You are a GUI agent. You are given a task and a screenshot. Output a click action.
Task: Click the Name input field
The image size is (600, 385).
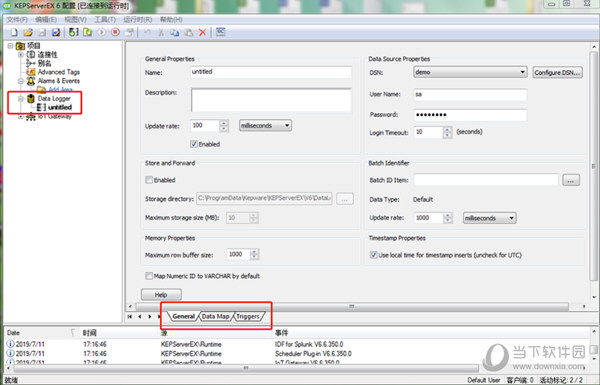pyautogui.click(x=271, y=72)
